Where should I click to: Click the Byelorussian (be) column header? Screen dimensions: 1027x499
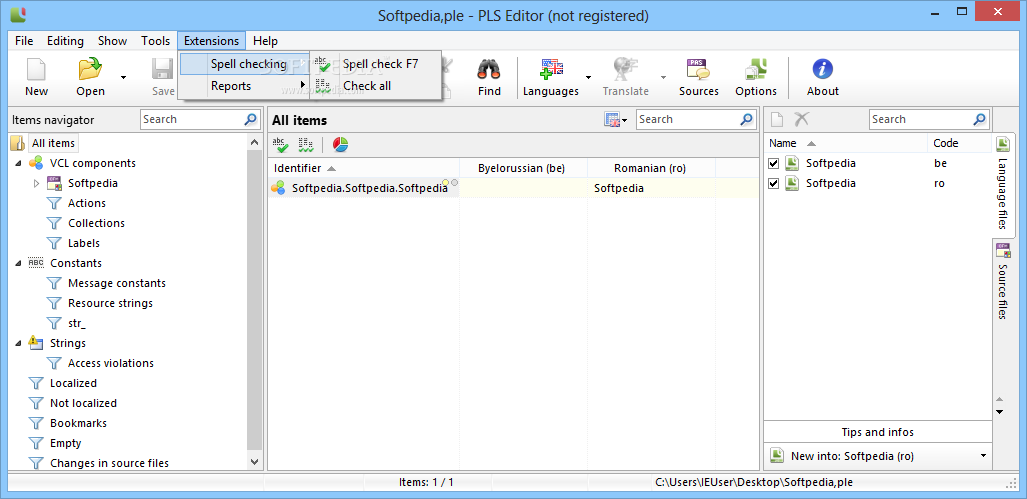(x=521, y=168)
